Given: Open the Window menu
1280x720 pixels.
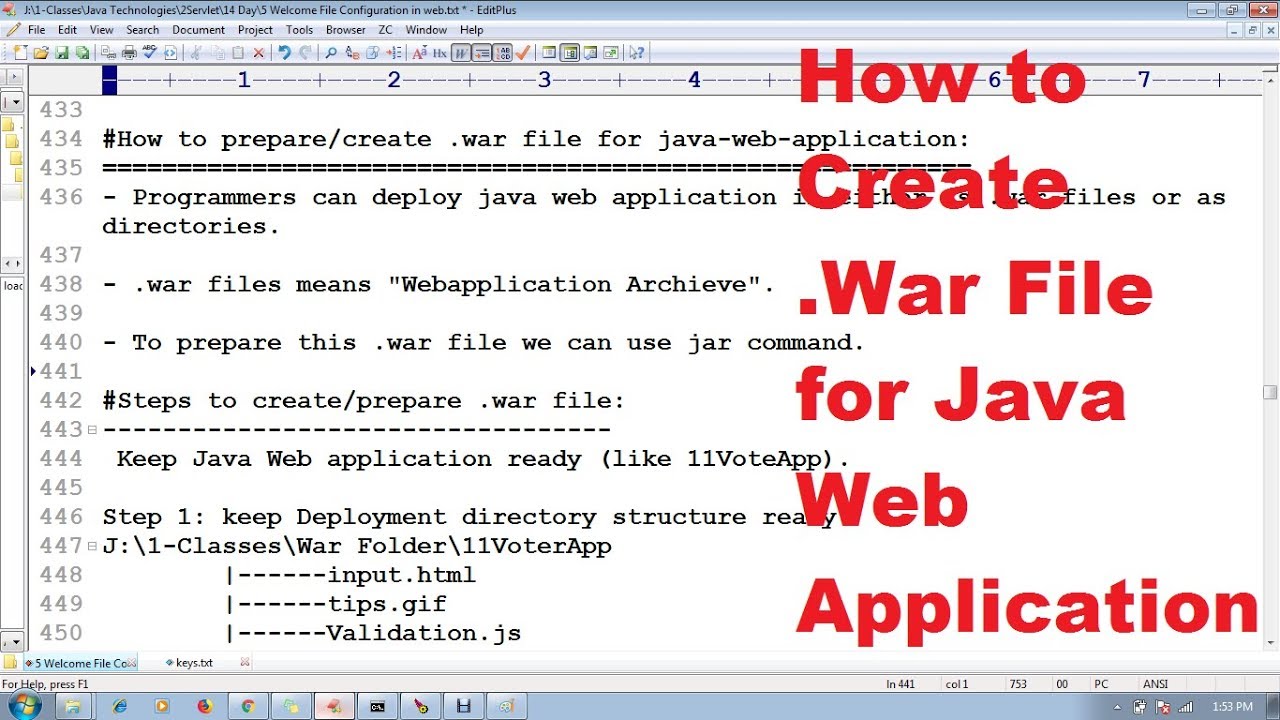Looking at the screenshot, I should click(426, 30).
